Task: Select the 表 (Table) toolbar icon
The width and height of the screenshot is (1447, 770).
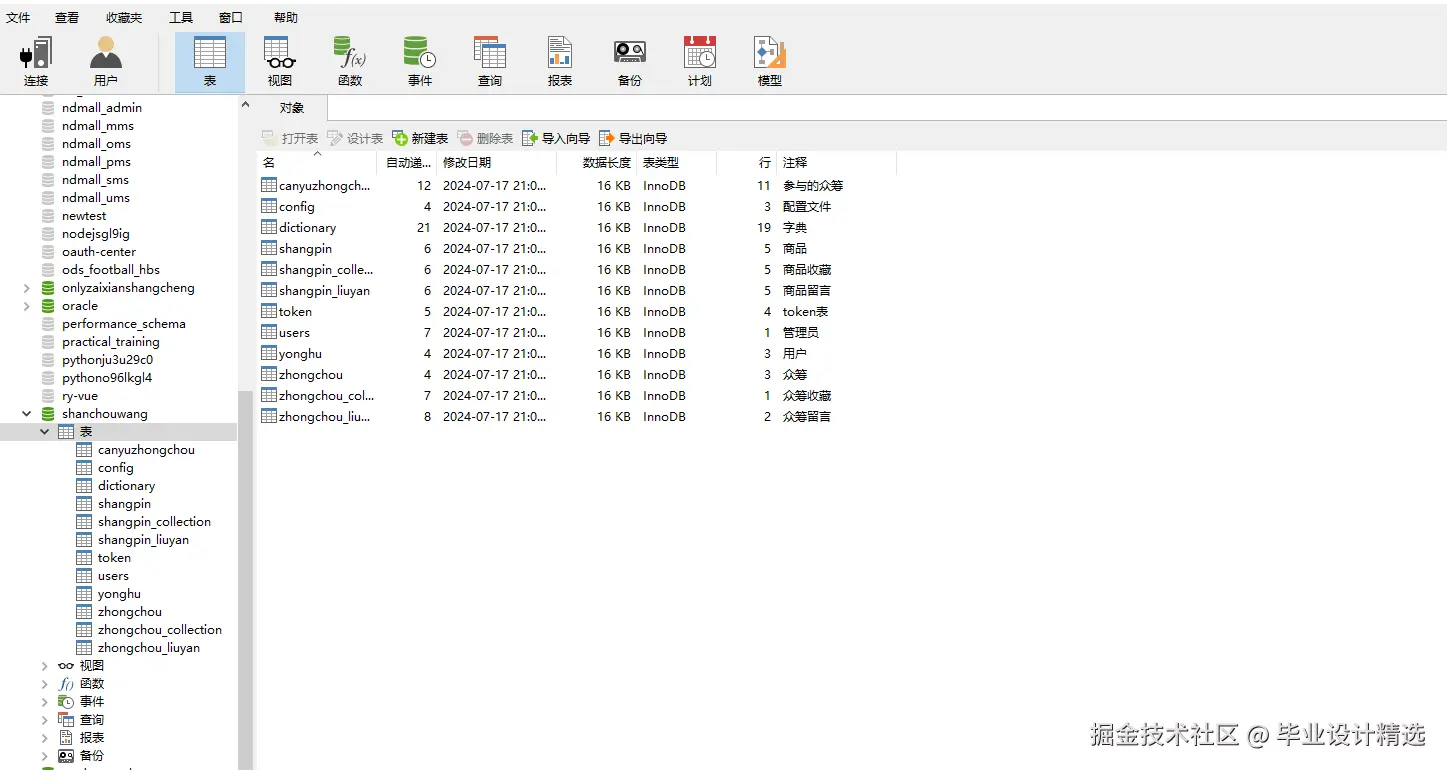Action: pos(210,62)
